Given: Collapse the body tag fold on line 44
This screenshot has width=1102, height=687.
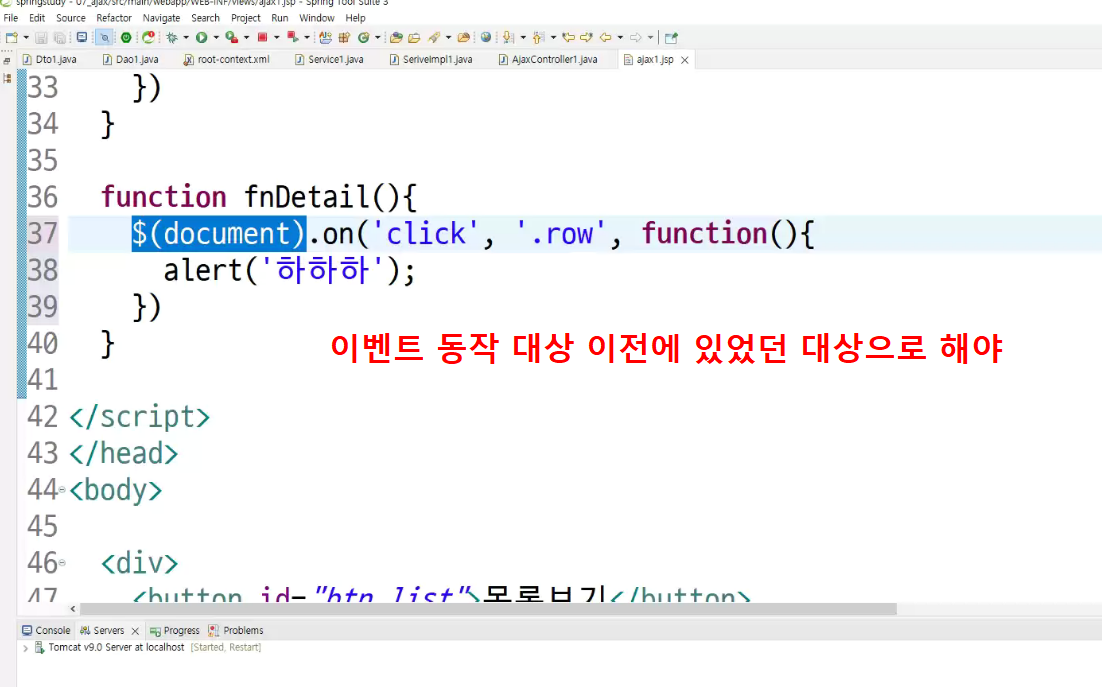Looking at the screenshot, I should (63, 490).
